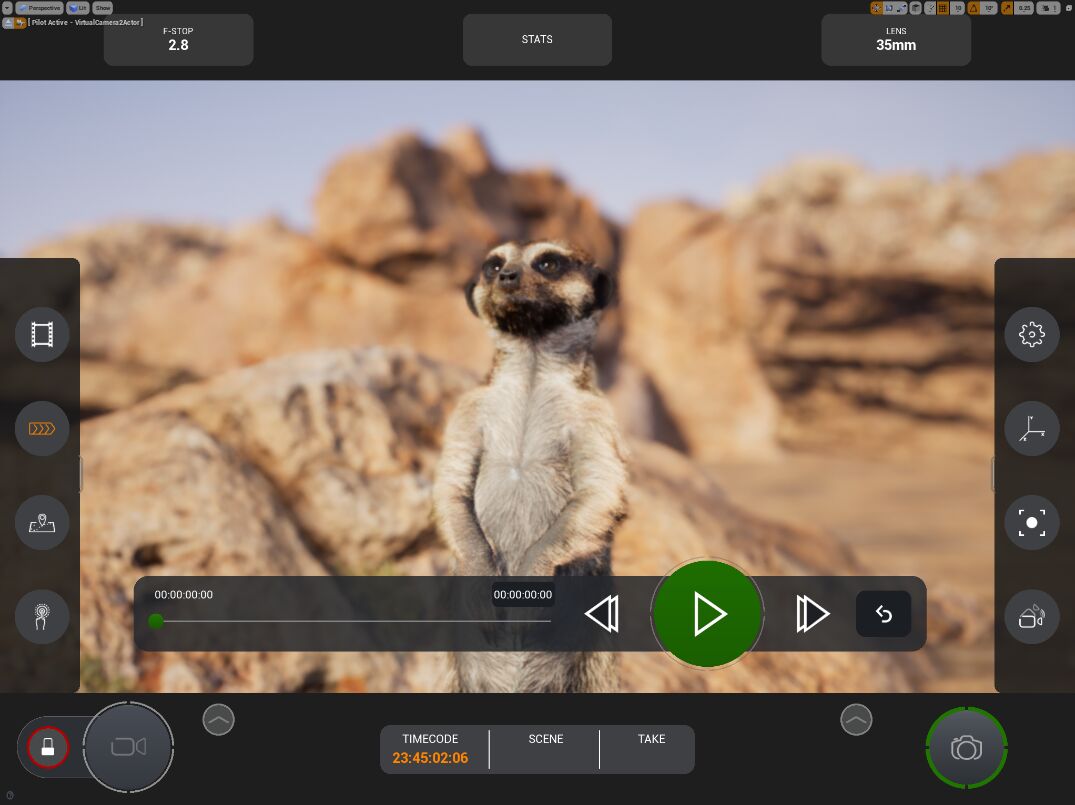Open the touch pointer tool icon

pyautogui.click(x=42, y=617)
